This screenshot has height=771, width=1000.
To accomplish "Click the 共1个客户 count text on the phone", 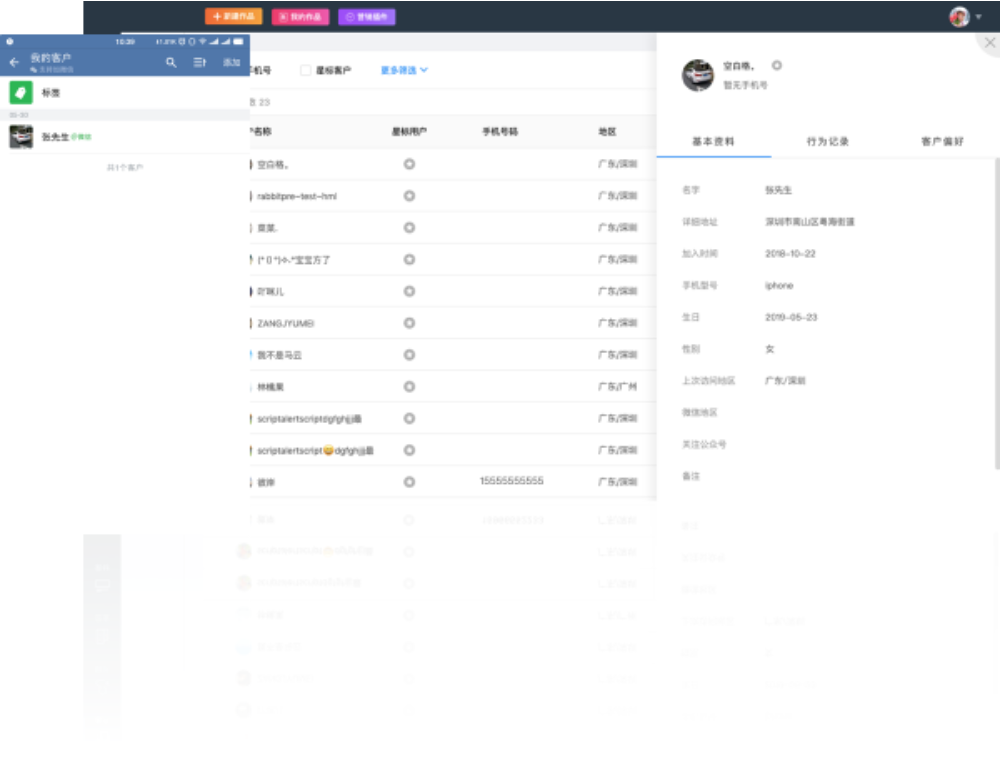I will click(x=125, y=167).
